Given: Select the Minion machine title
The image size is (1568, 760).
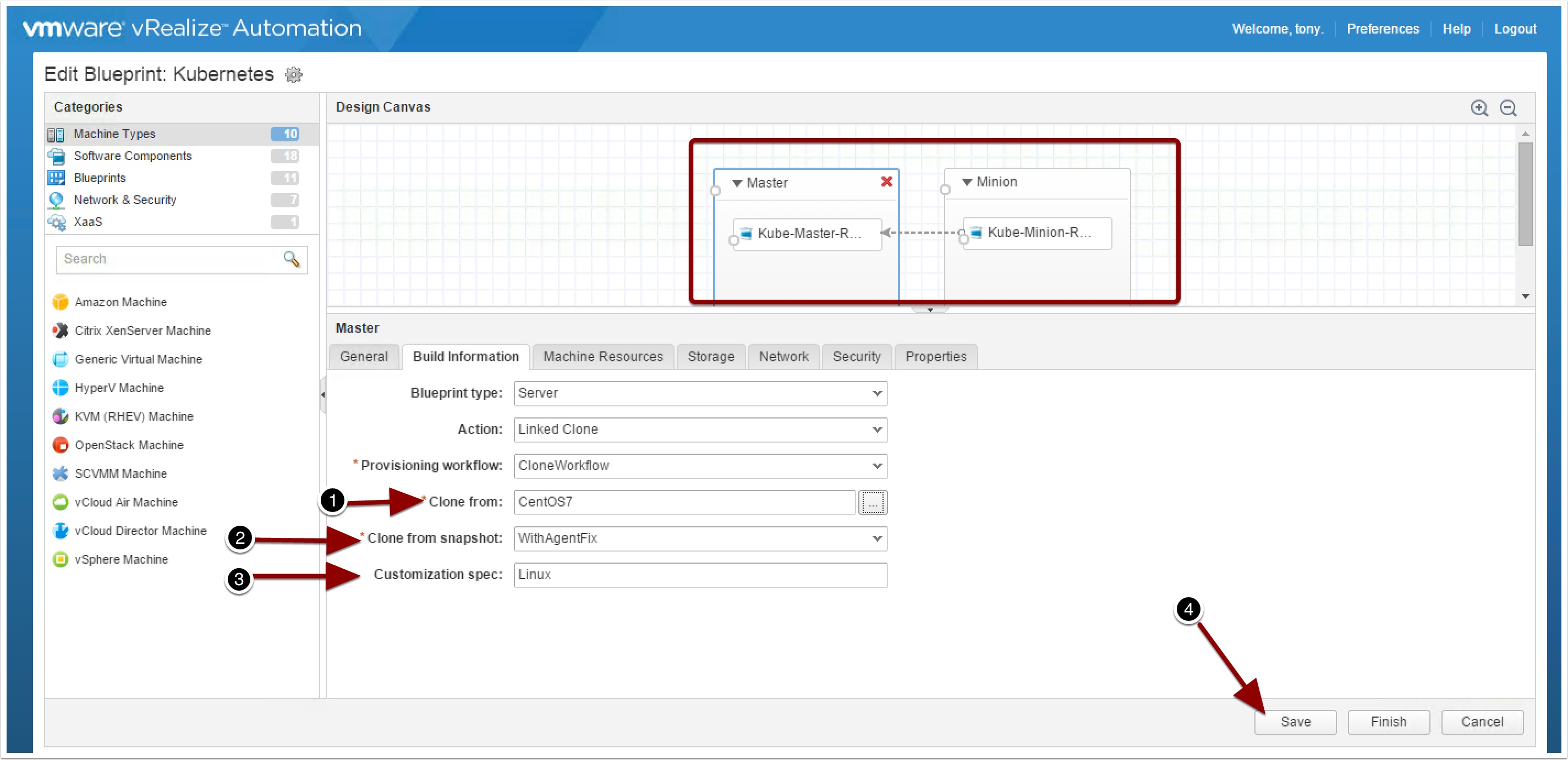Looking at the screenshot, I should (x=996, y=181).
